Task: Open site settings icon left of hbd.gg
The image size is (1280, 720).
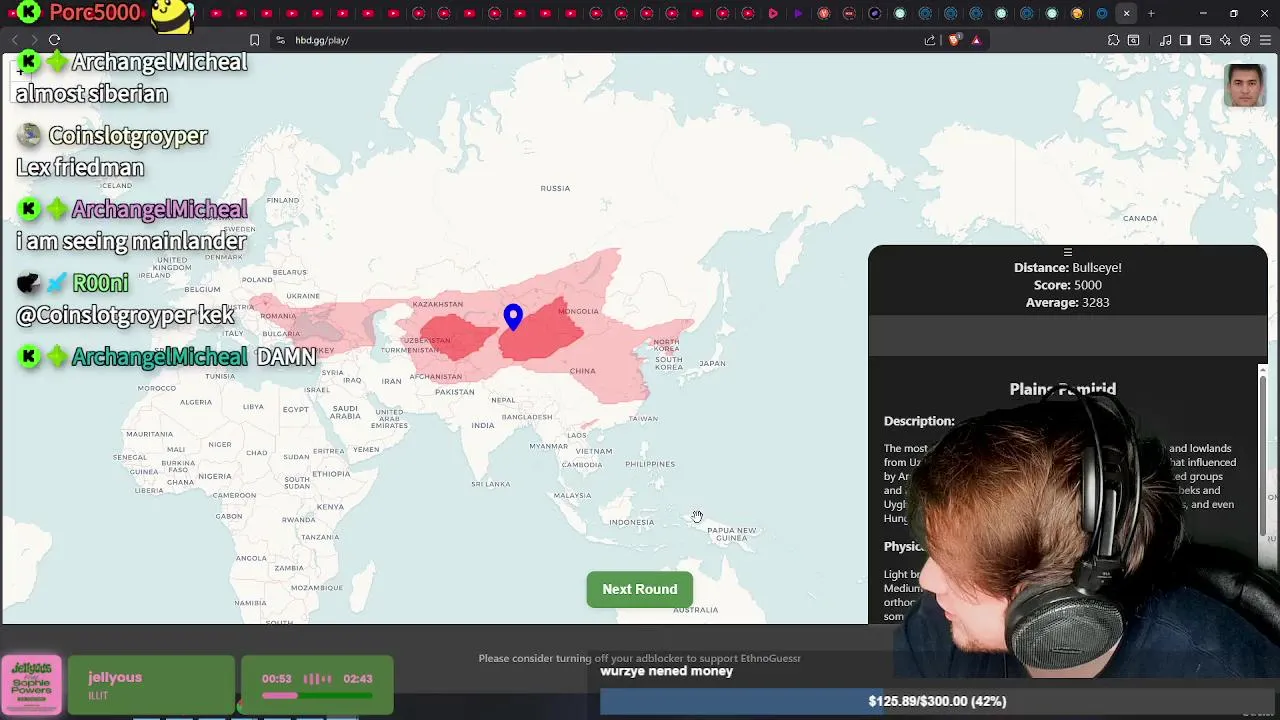Action: [280, 40]
